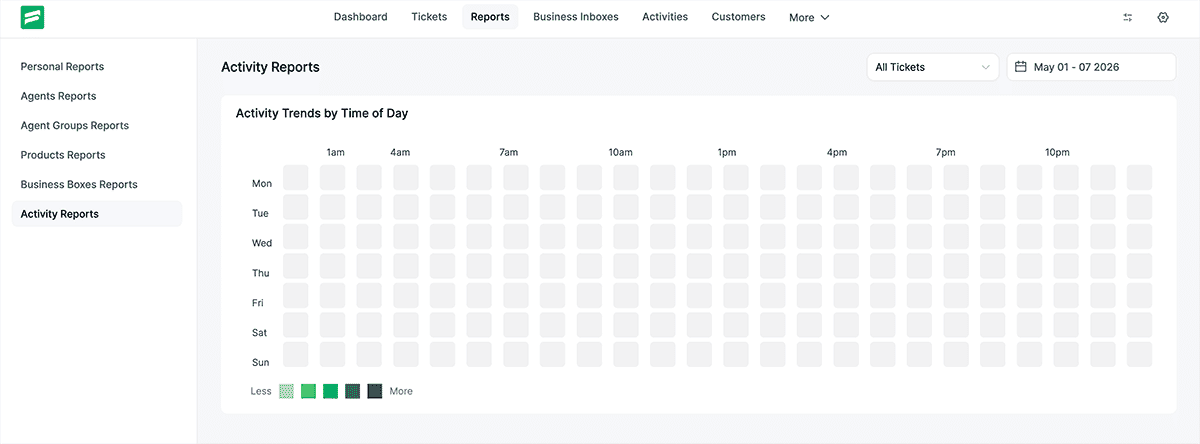Click the Mon row label
Image resolution: width=1200 pixels, height=444 pixels.
coord(262,184)
